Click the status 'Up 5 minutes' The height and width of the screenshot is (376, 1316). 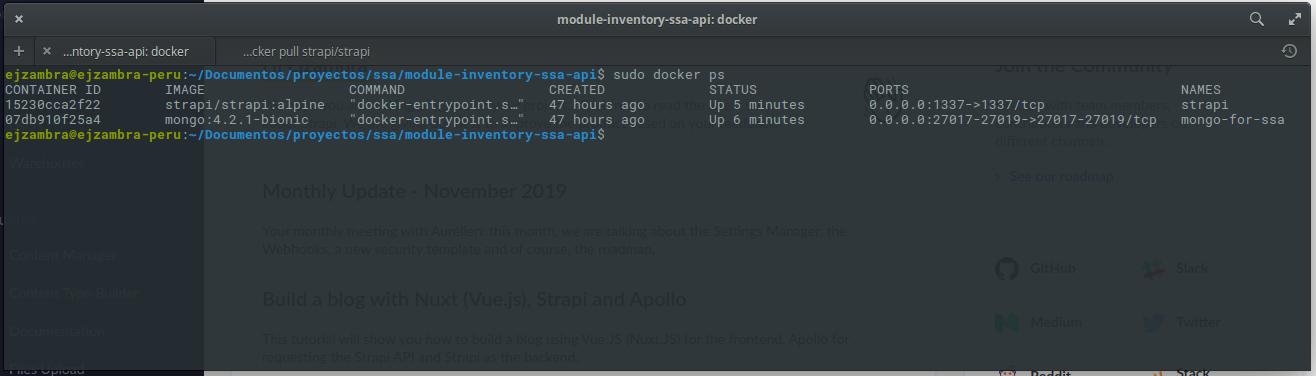tap(757, 105)
